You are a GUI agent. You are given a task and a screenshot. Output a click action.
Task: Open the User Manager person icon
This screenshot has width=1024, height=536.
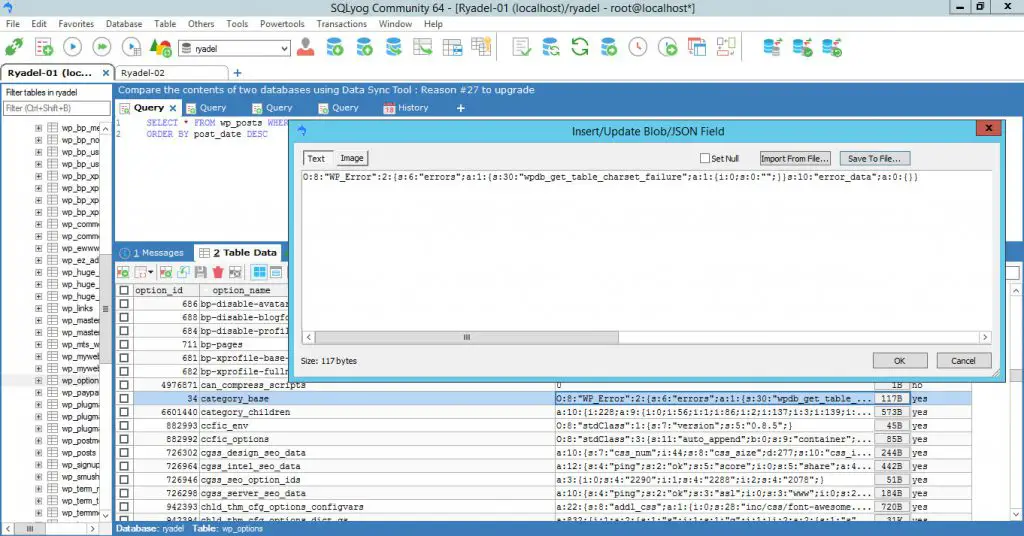click(x=305, y=47)
